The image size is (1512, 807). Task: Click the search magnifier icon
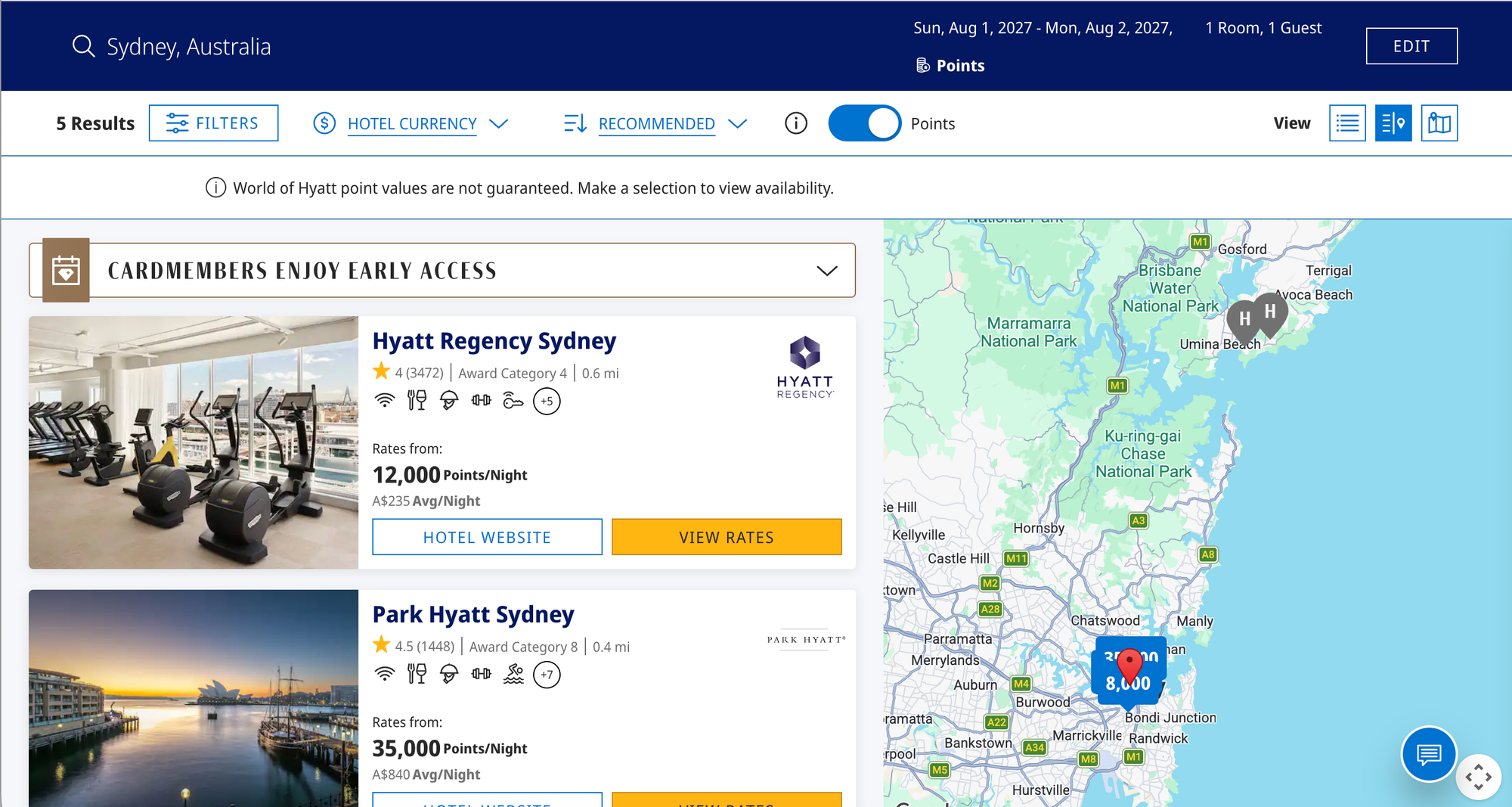pos(83,46)
